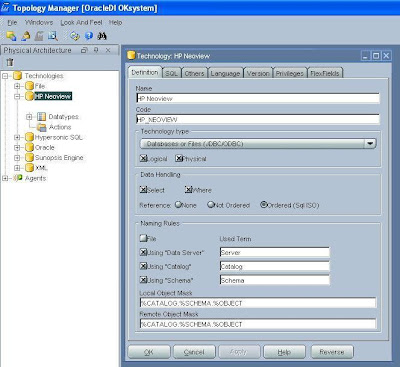
Task: Click the Datatypes table icon
Action: click(x=42, y=117)
